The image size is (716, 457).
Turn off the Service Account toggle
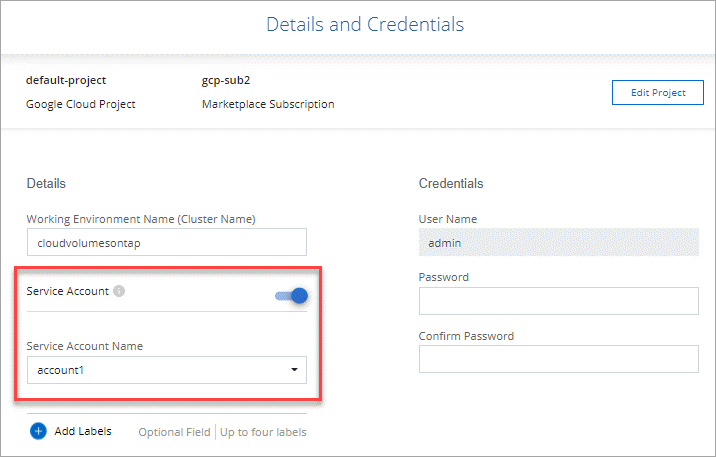pos(292,296)
